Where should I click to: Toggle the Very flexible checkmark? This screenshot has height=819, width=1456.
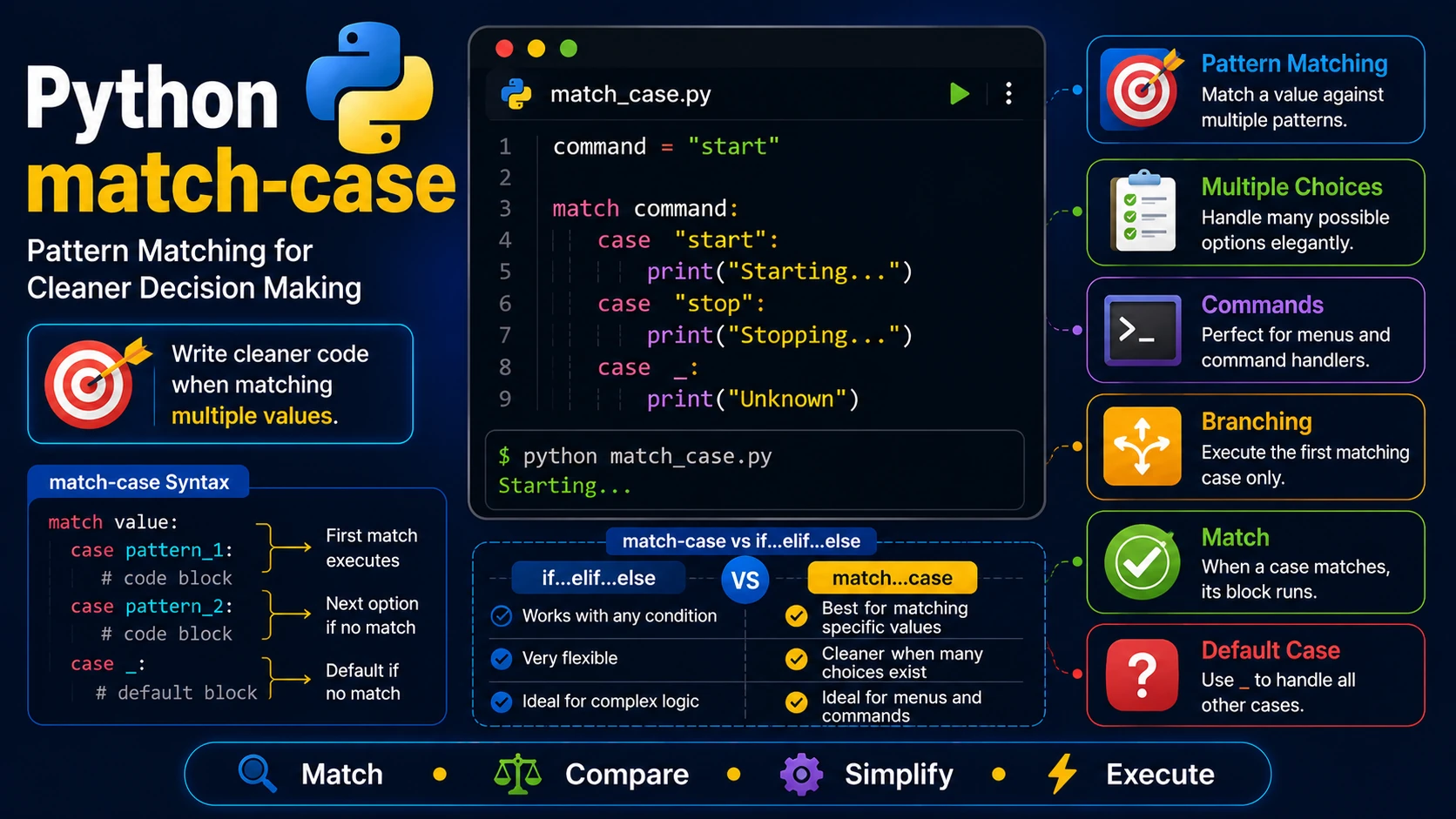pyautogui.click(x=502, y=659)
